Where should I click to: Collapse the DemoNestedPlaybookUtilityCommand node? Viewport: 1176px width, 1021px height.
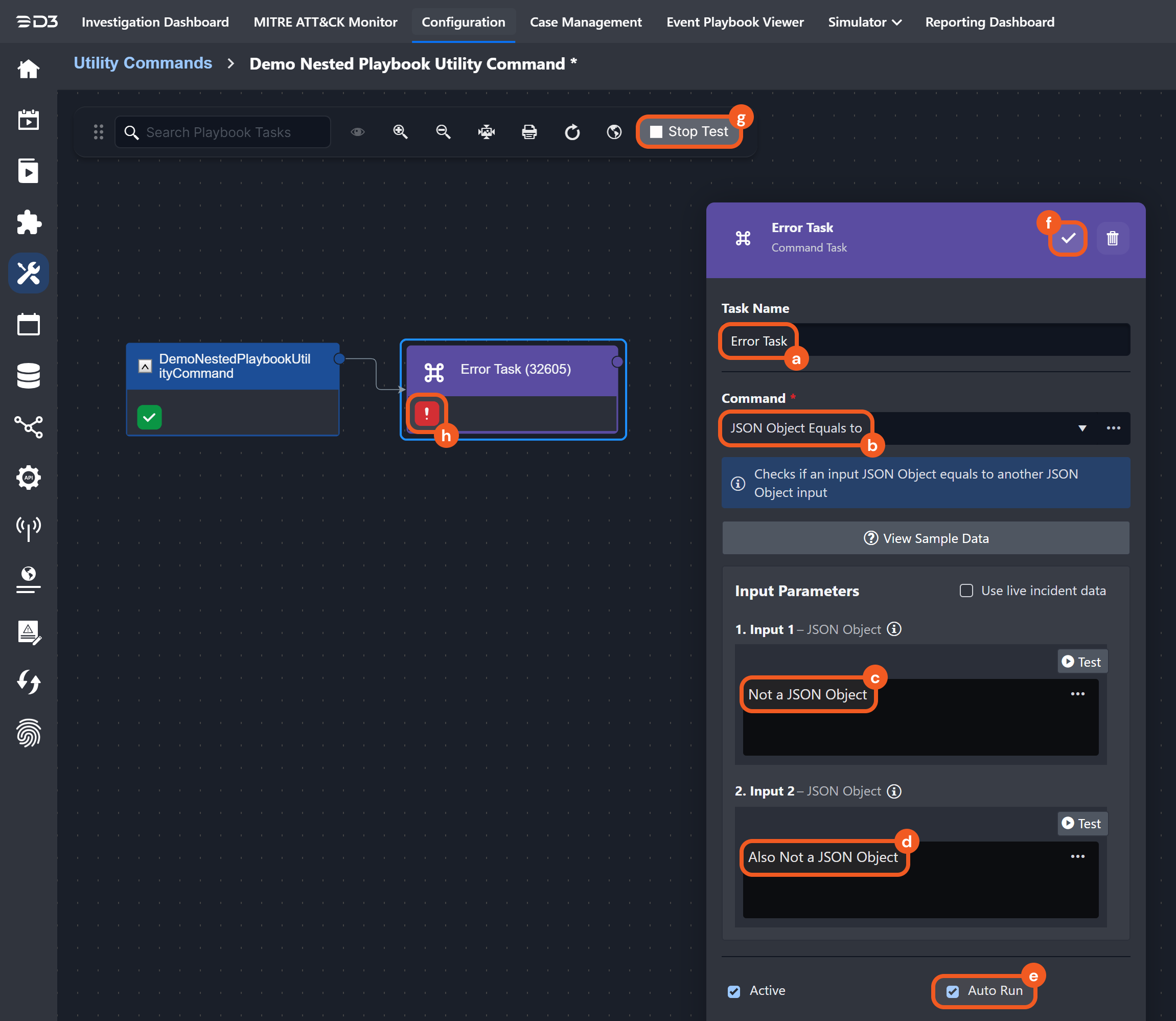pyautogui.click(x=145, y=366)
